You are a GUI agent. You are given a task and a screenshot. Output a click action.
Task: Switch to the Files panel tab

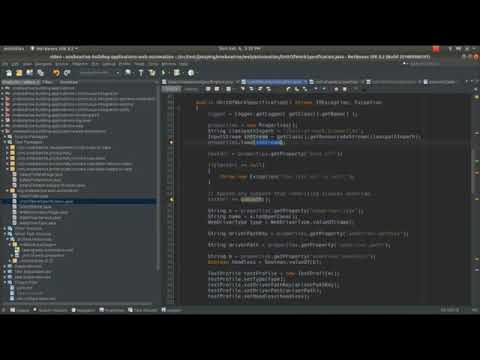[x=47, y=82]
